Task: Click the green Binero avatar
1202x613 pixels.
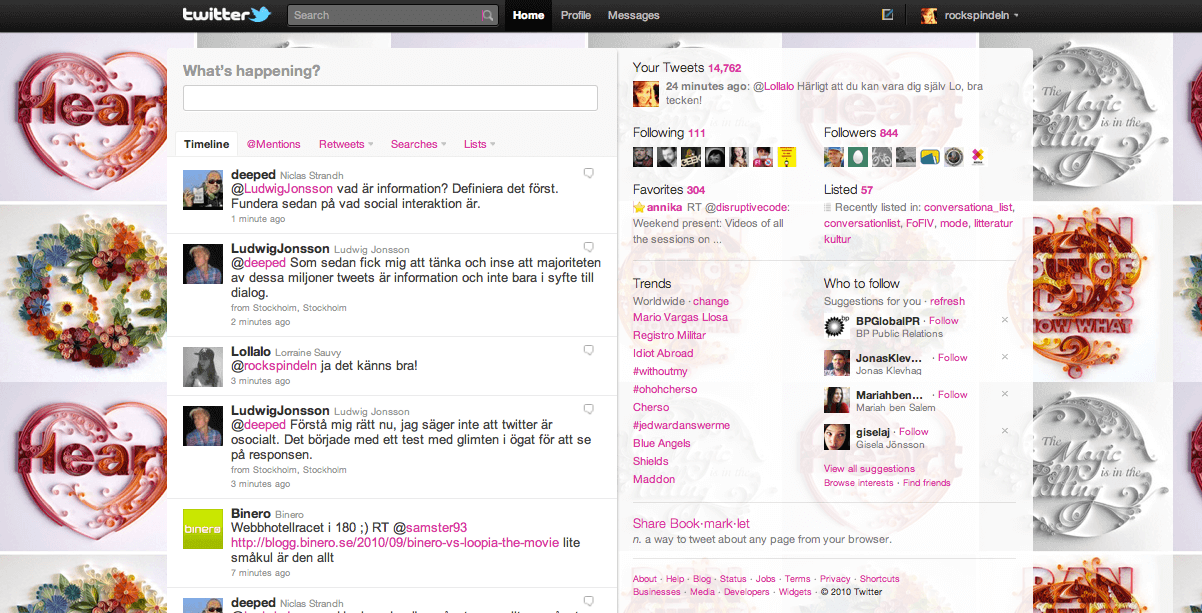Action: click(x=202, y=528)
